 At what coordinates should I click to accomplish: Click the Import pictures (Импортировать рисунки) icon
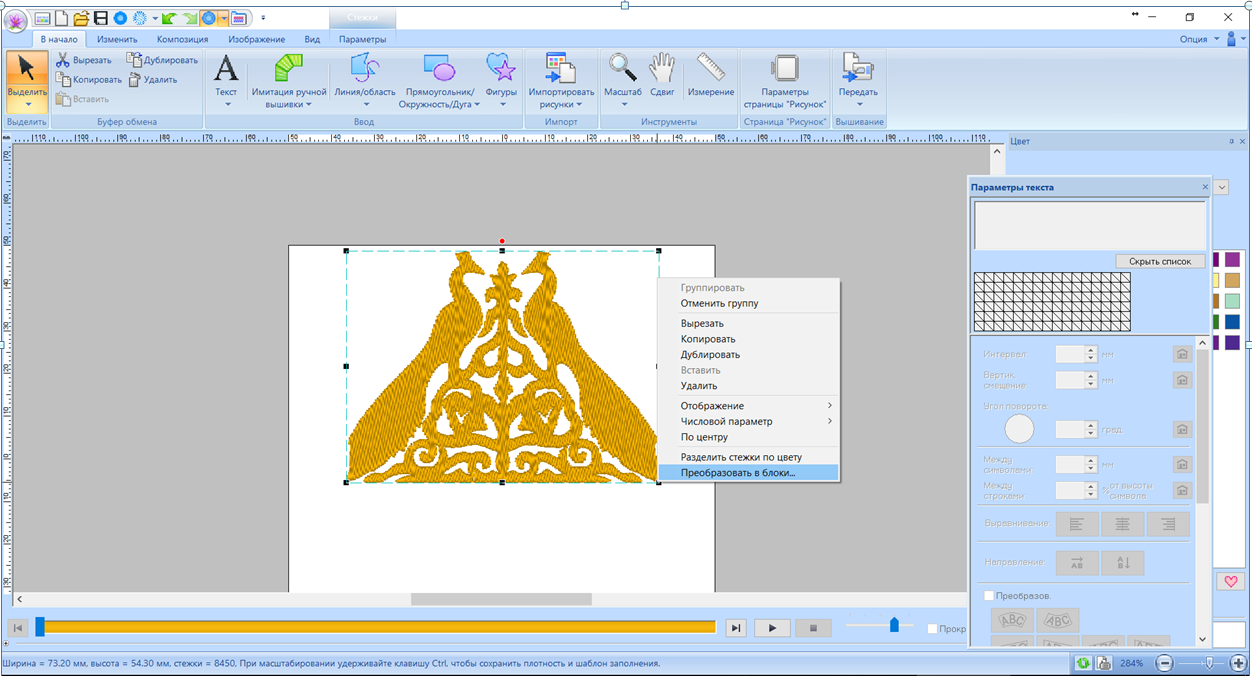tap(561, 68)
